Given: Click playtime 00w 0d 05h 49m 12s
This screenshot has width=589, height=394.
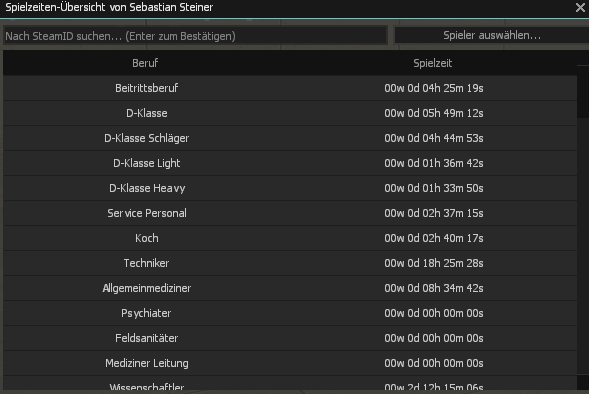Looking at the screenshot, I should [x=433, y=113].
